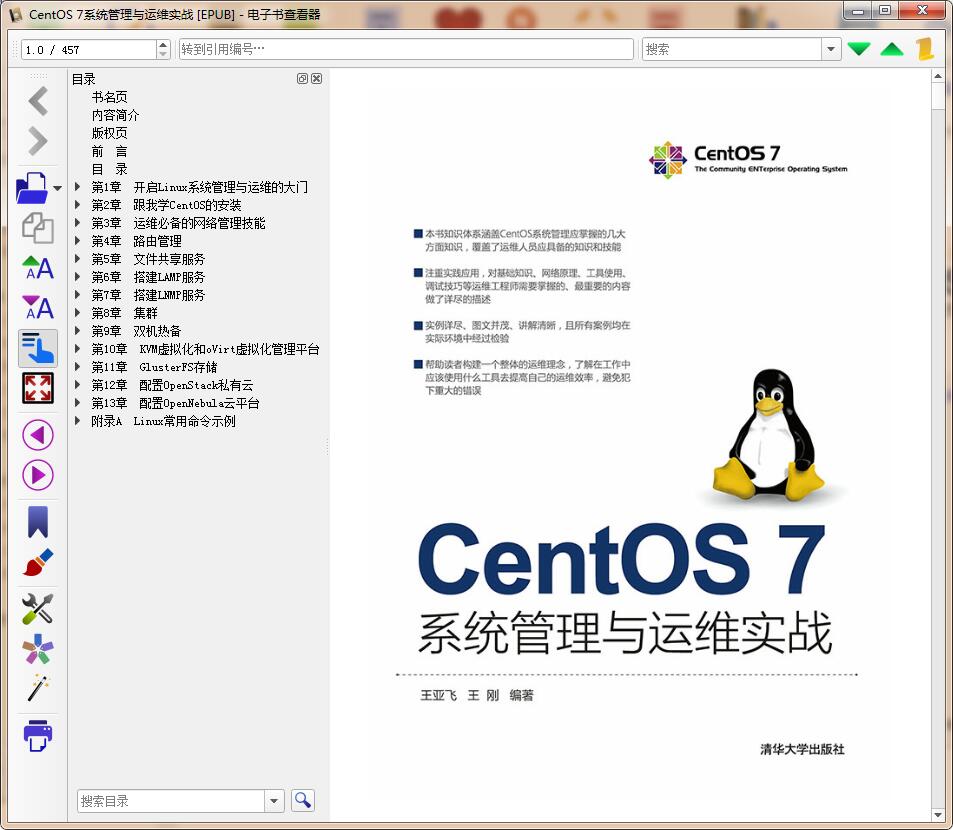The height and width of the screenshot is (830, 953).
Task: Click the 搜索目录 search contents field
Action: [171, 801]
